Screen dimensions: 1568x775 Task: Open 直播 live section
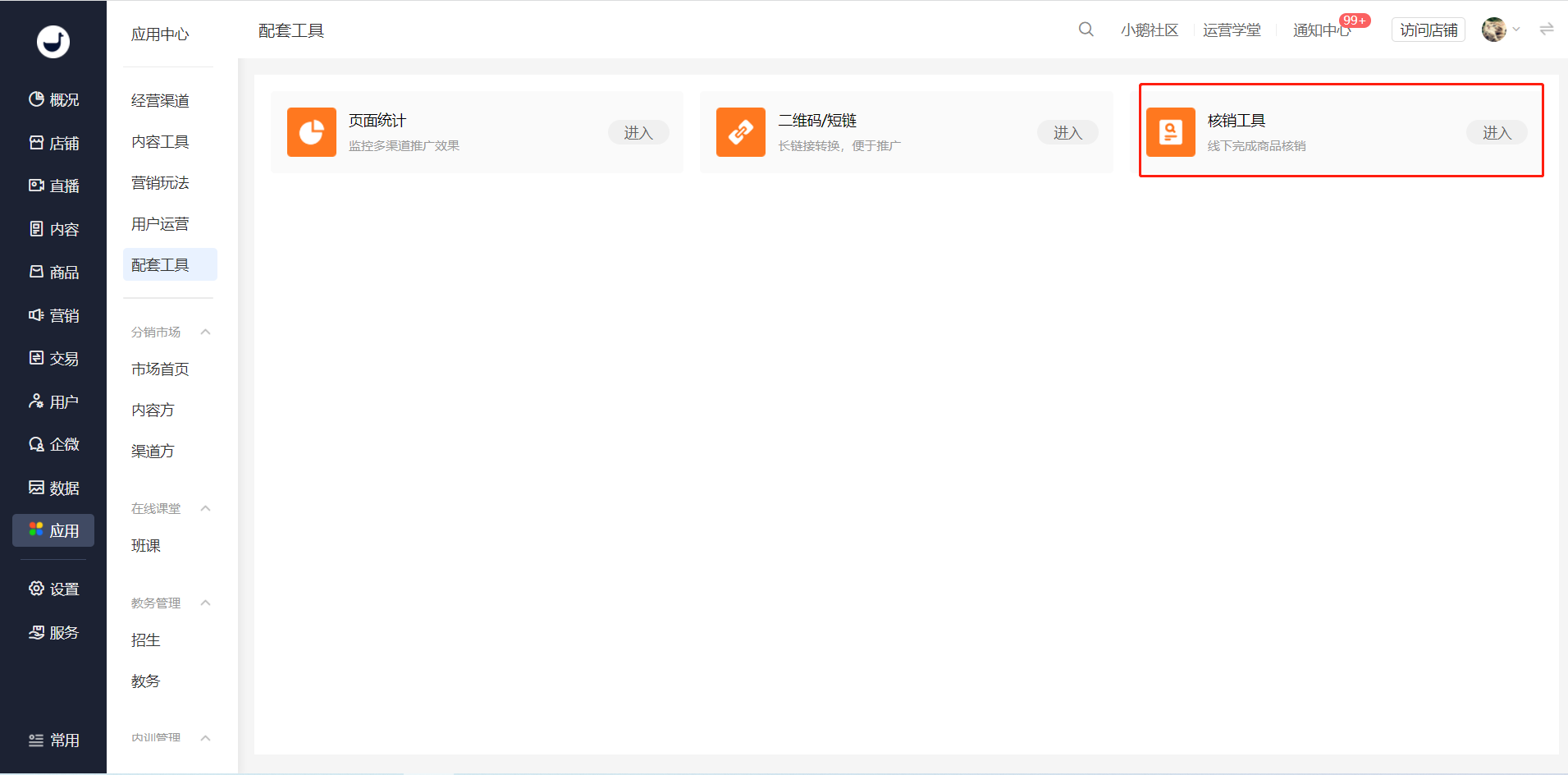tap(53, 186)
